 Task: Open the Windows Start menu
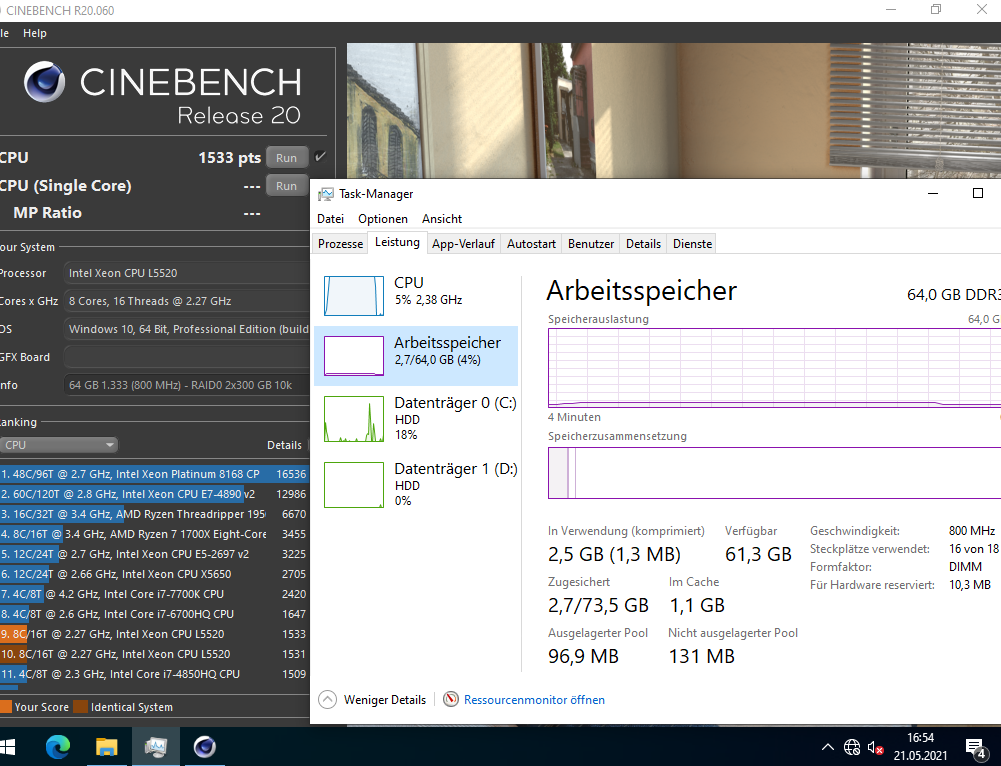pyautogui.click(x=8, y=747)
